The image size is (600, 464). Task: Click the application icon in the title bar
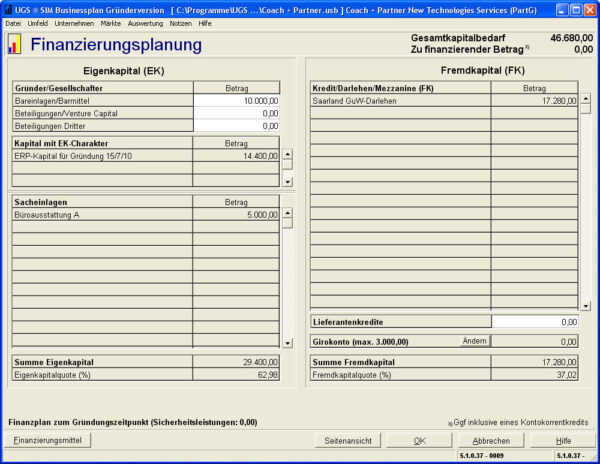[8, 10]
